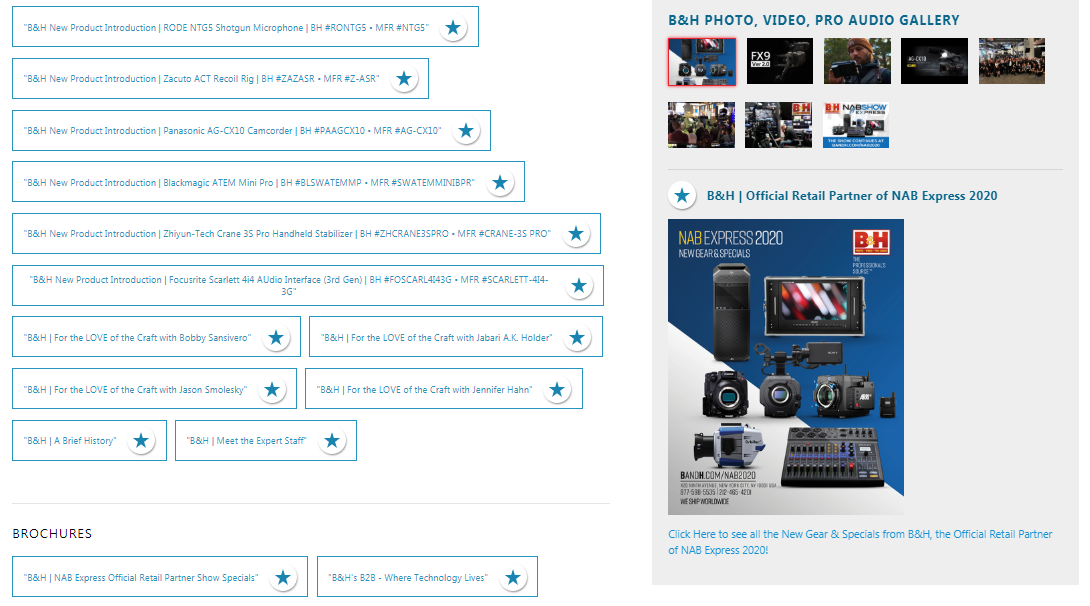Image resolution: width=1090 pixels, height=606 pixels.
Task: Star the B&H's B2B brochure
Action: point(513,578)
